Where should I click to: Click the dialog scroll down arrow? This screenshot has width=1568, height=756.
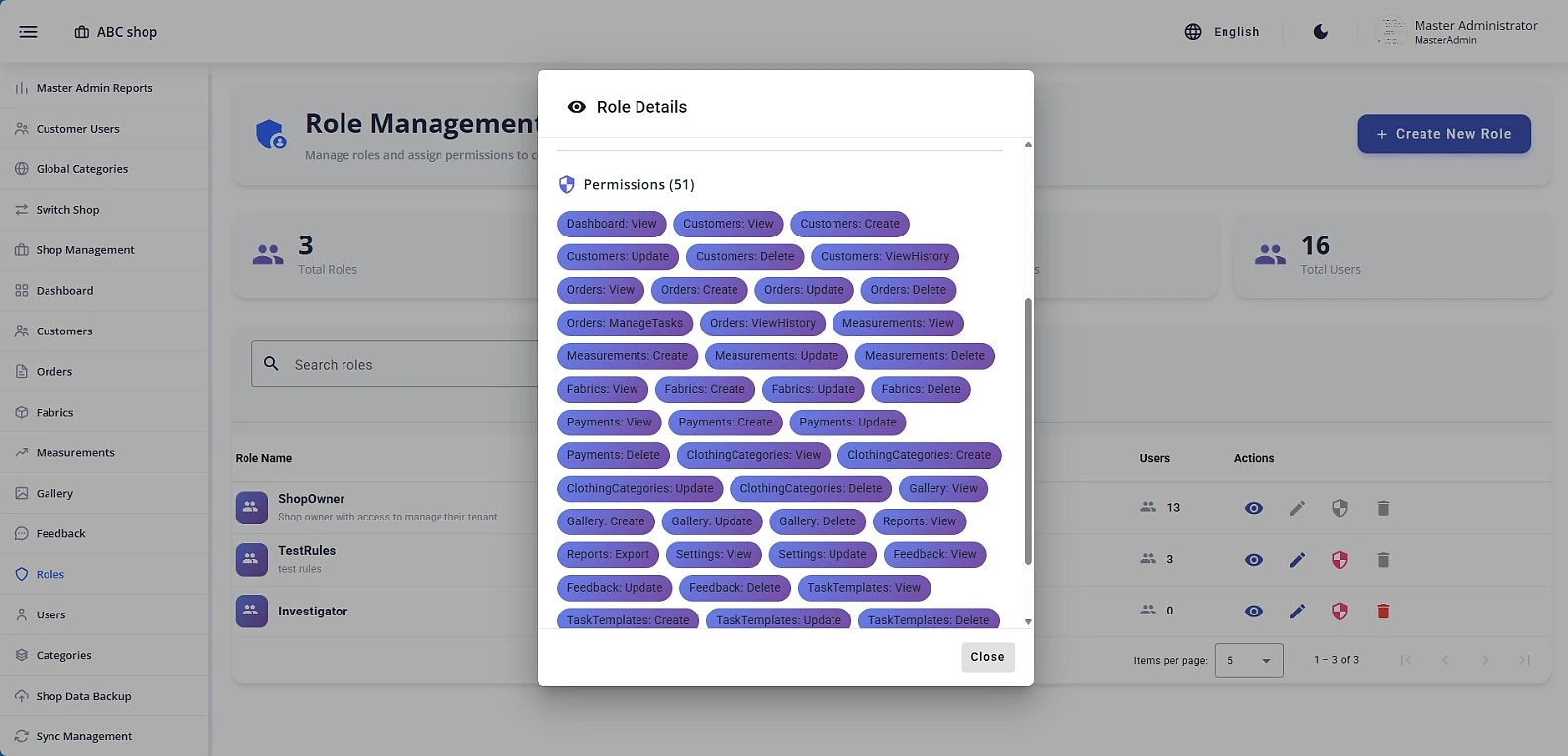(1028, 622)
